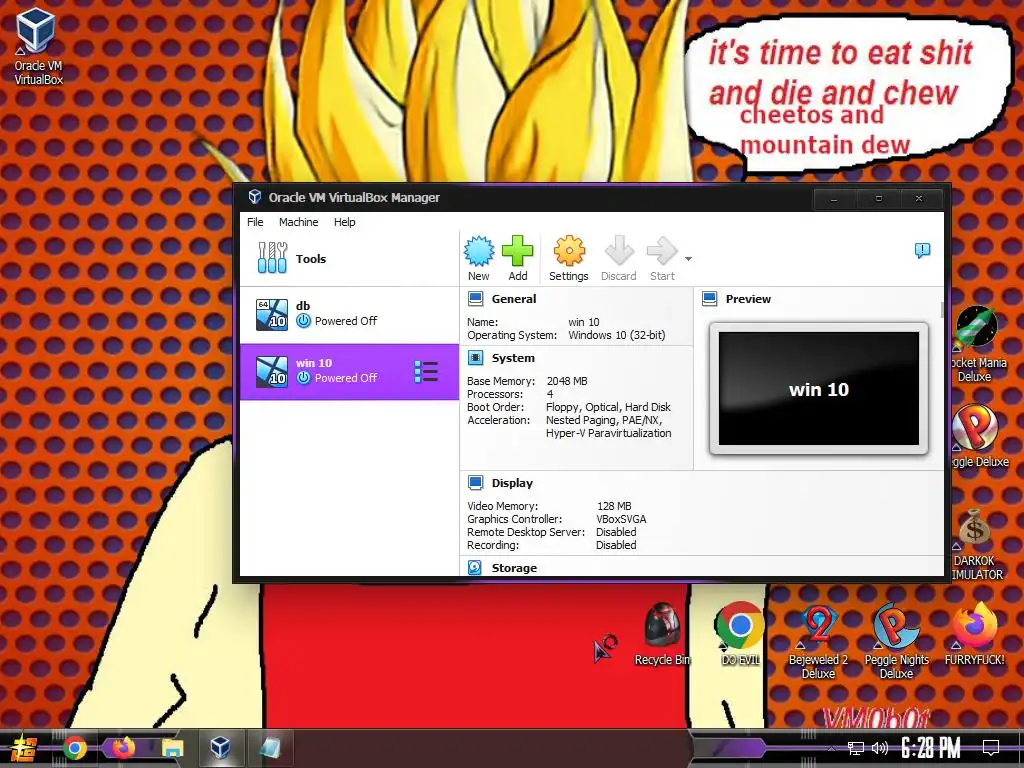This screenshot has width=1024, height=768.
Task: Click the Peggle Nights Deluxe desktop icon
Action: (x=896, y=641)
